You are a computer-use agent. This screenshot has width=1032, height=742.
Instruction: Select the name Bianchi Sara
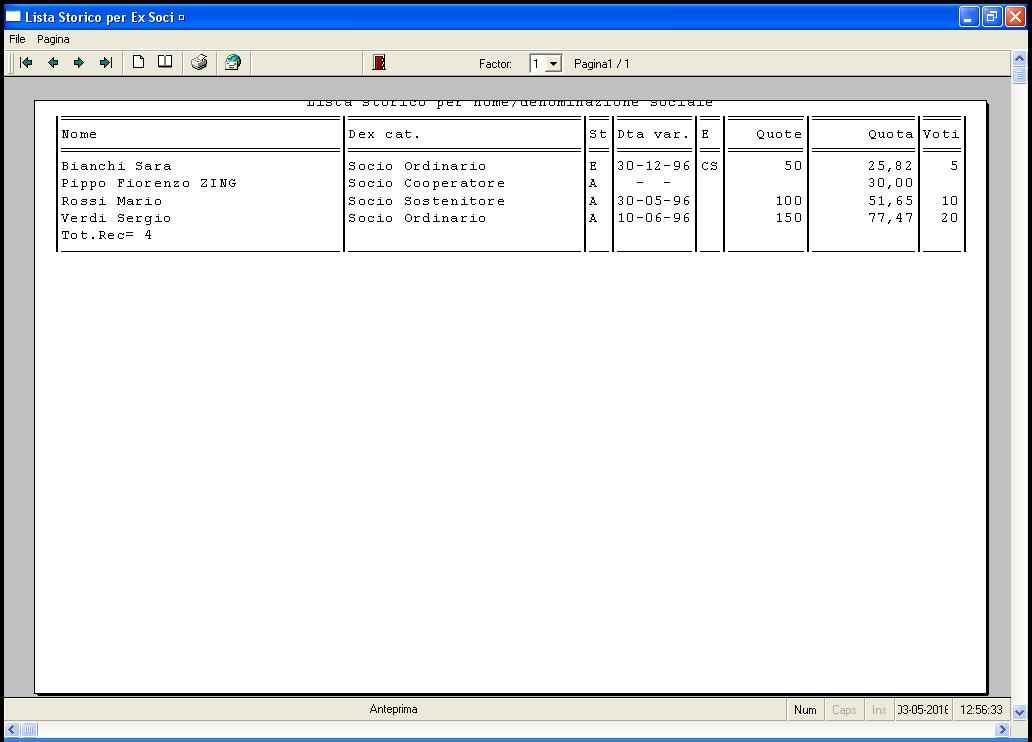[116, 166]
